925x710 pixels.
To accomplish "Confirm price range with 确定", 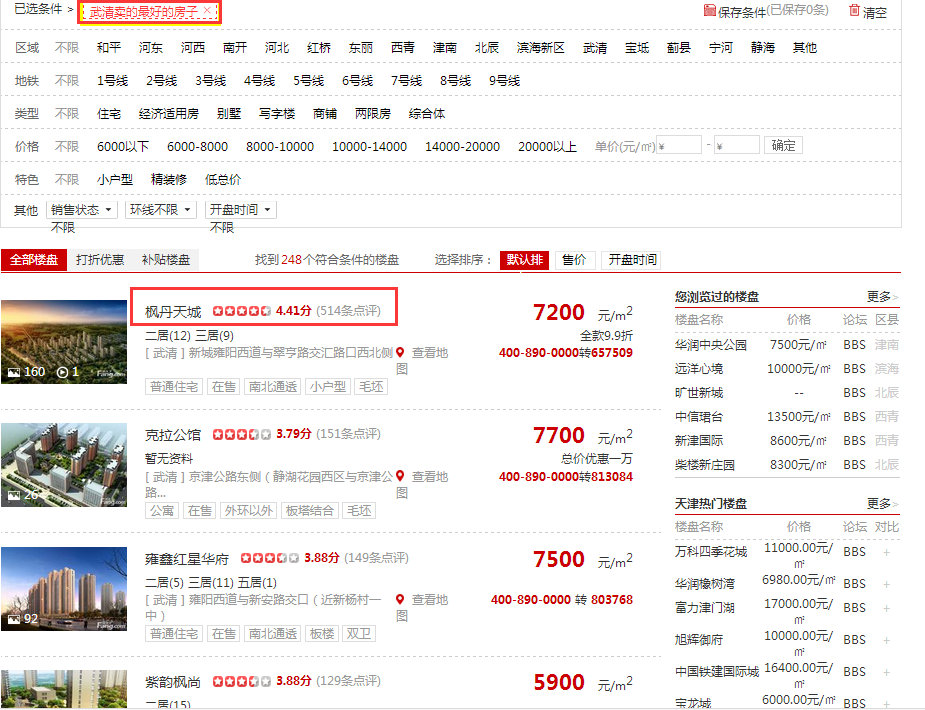I will coord(783,145).
